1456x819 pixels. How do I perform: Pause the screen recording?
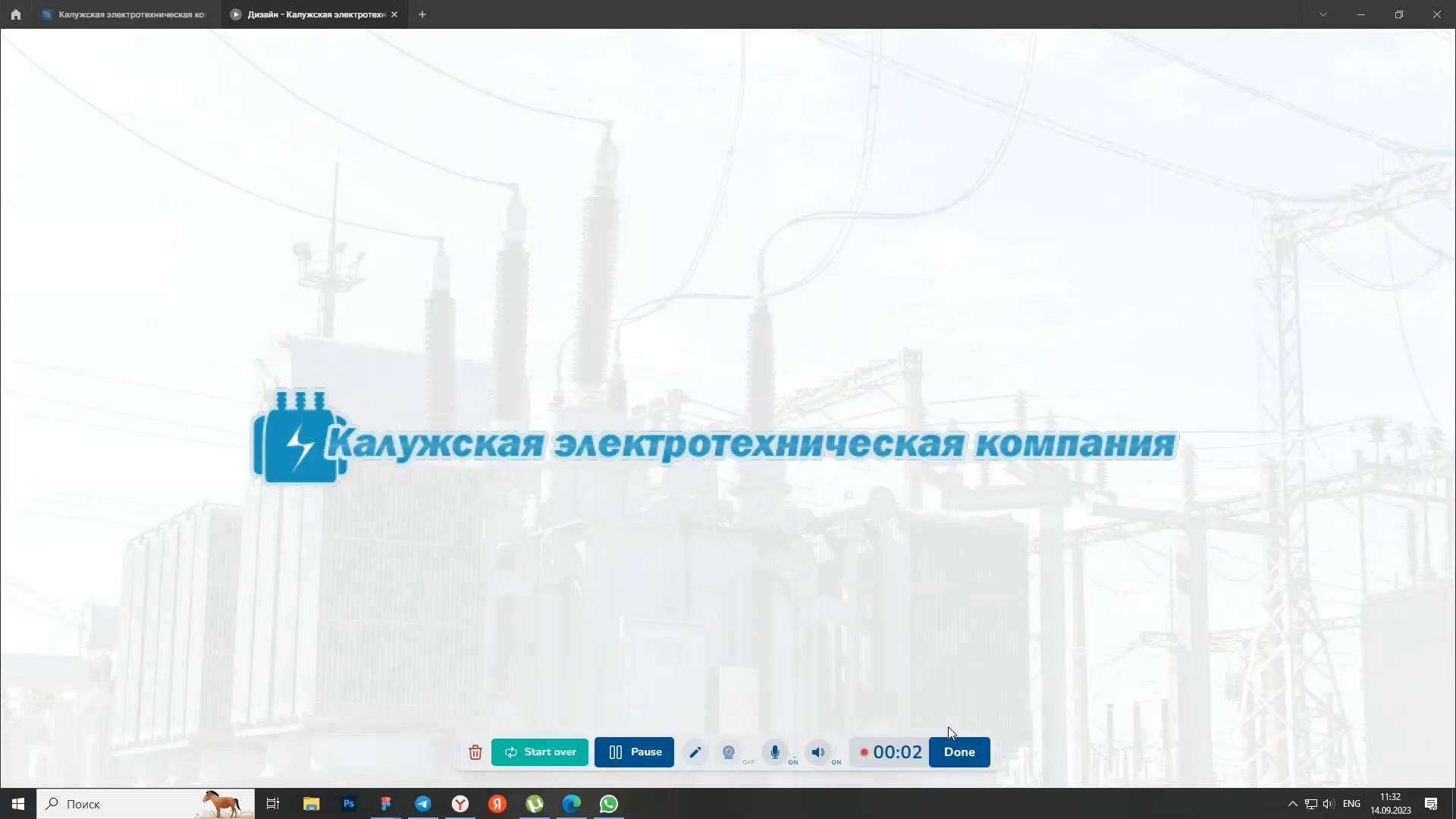tap(634, 752)
